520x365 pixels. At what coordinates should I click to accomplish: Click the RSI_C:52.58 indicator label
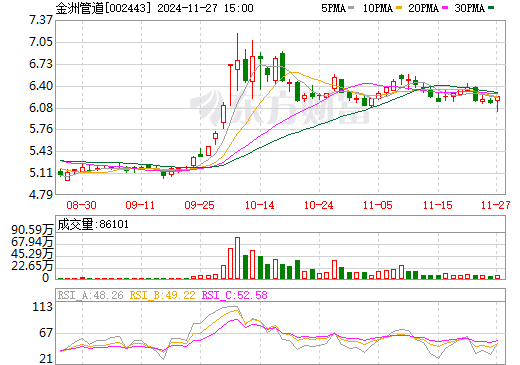coord(235,295)
